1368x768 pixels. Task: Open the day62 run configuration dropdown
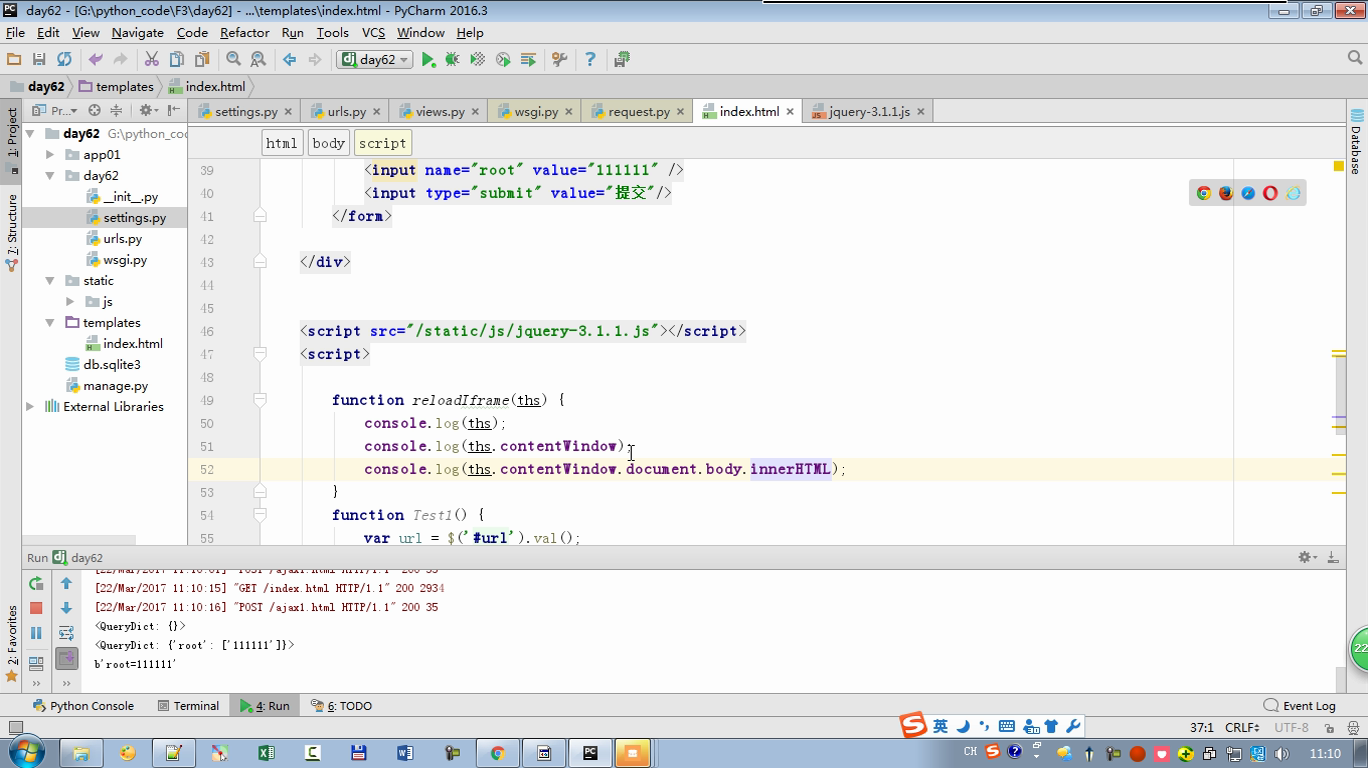coord(376,60)
